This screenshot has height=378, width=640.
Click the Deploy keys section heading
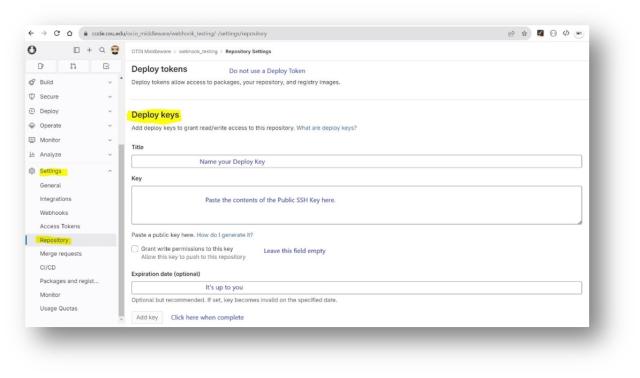(155, 115)
